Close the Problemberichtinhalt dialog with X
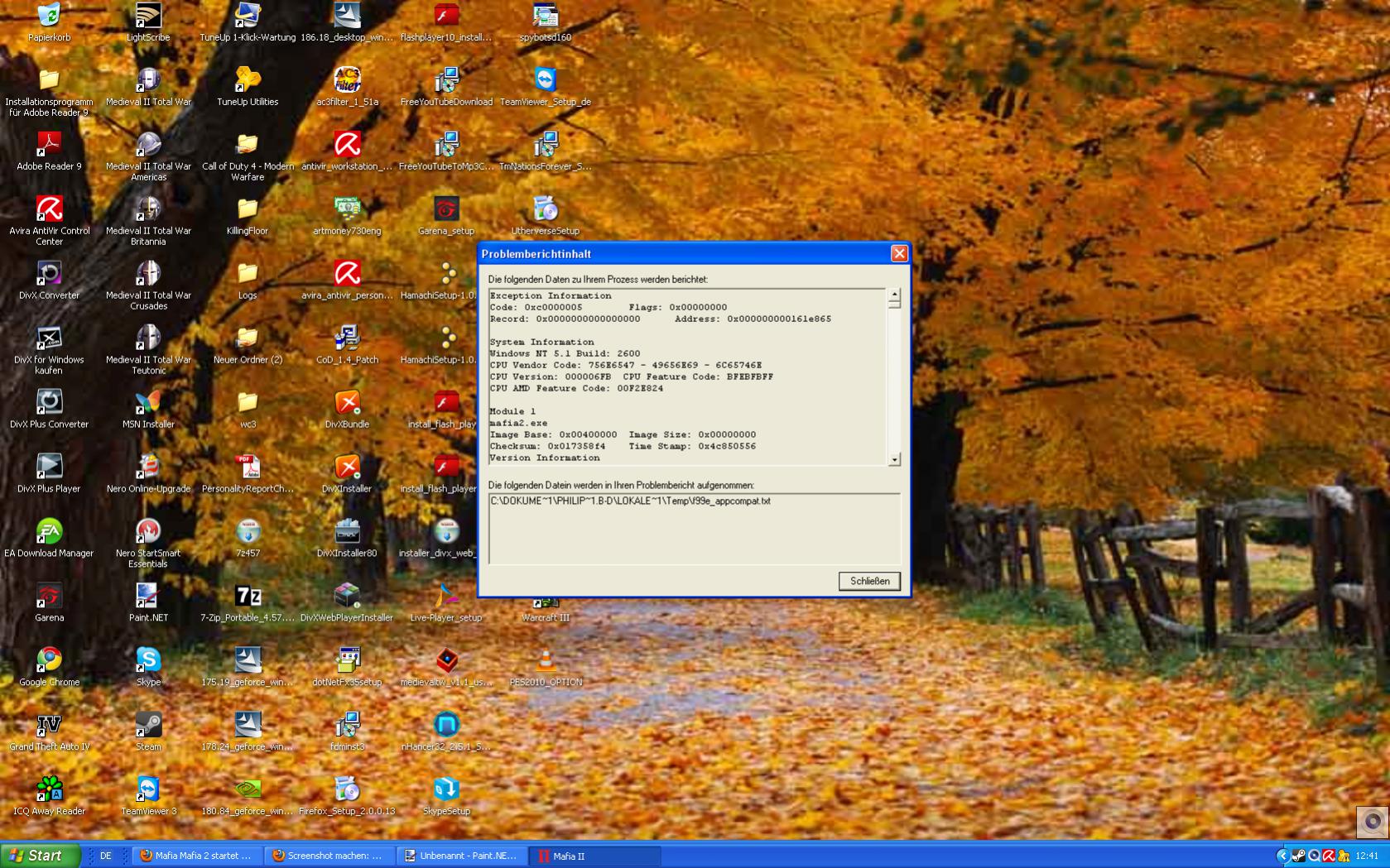This screenshot has width=1390, height=868. tap(899, 254)
